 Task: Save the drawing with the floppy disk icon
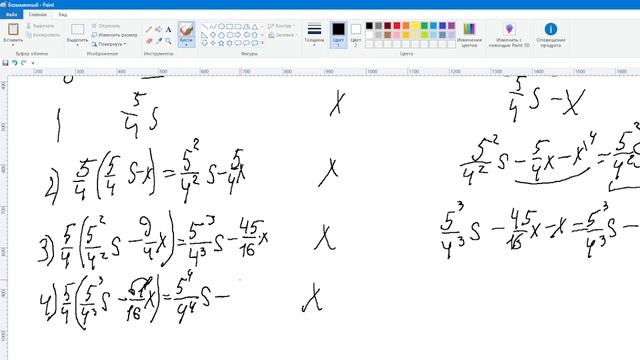tap(5, 63)
